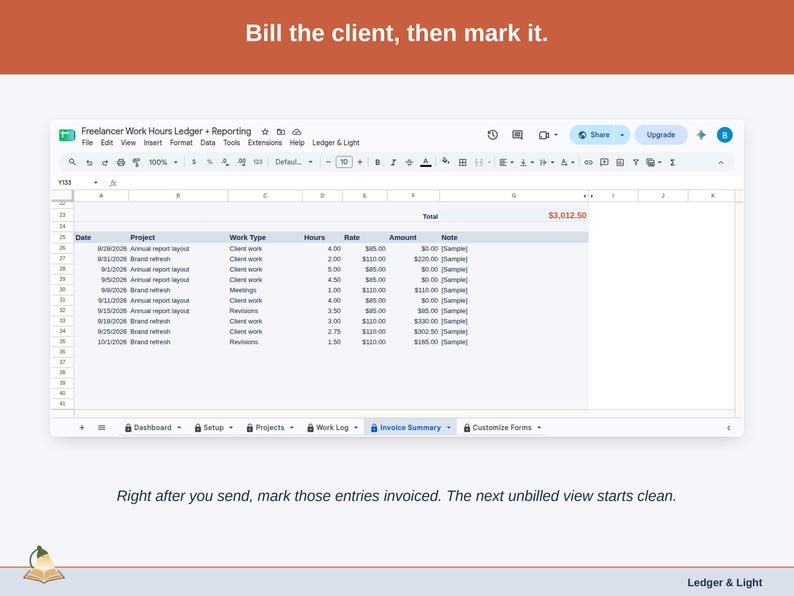Viewport: 794px width, 596px height.
Task: Open the 123 number format menu
Action: tap(258, 162)
